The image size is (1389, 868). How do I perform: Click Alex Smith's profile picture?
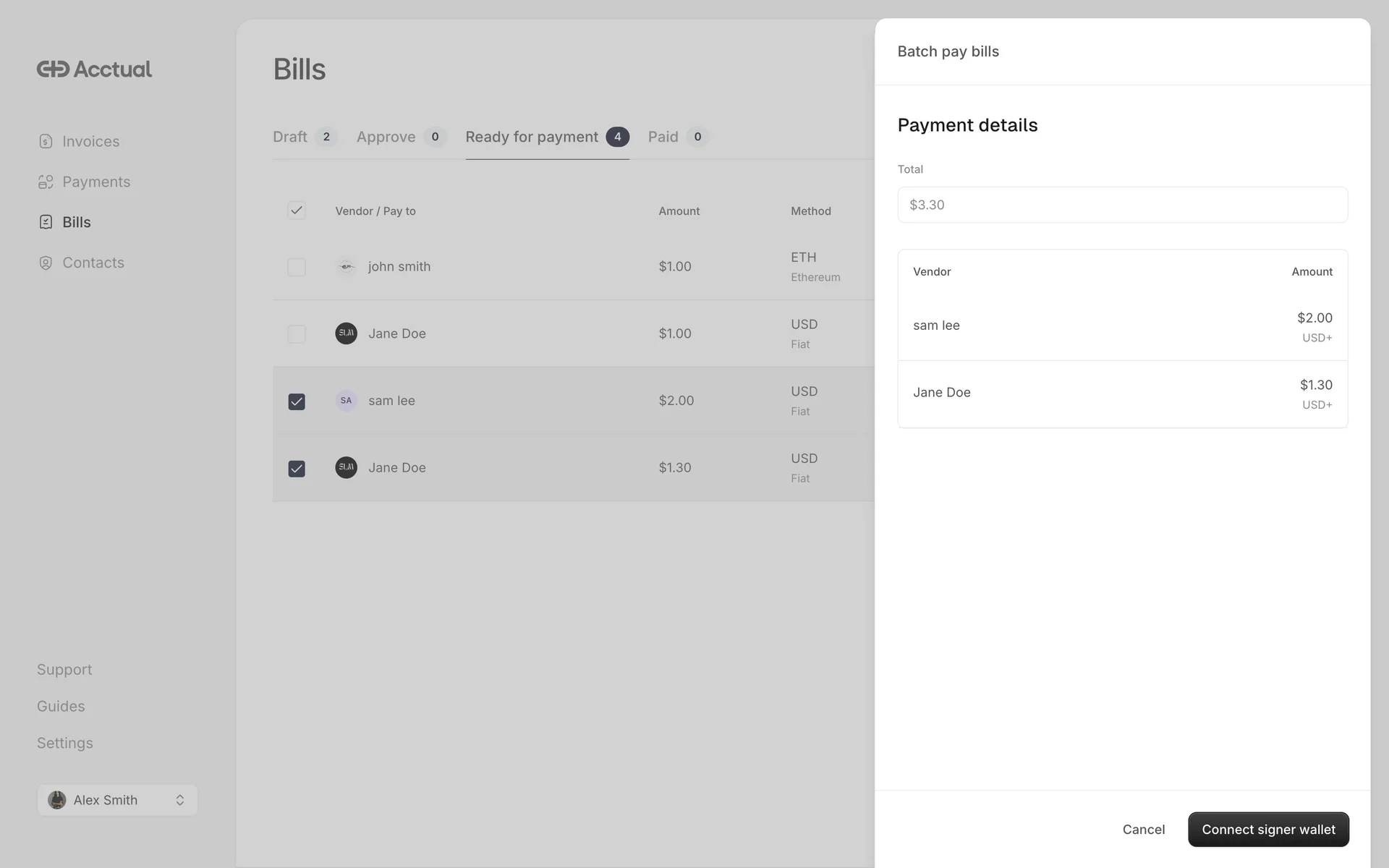pos(57,800)
